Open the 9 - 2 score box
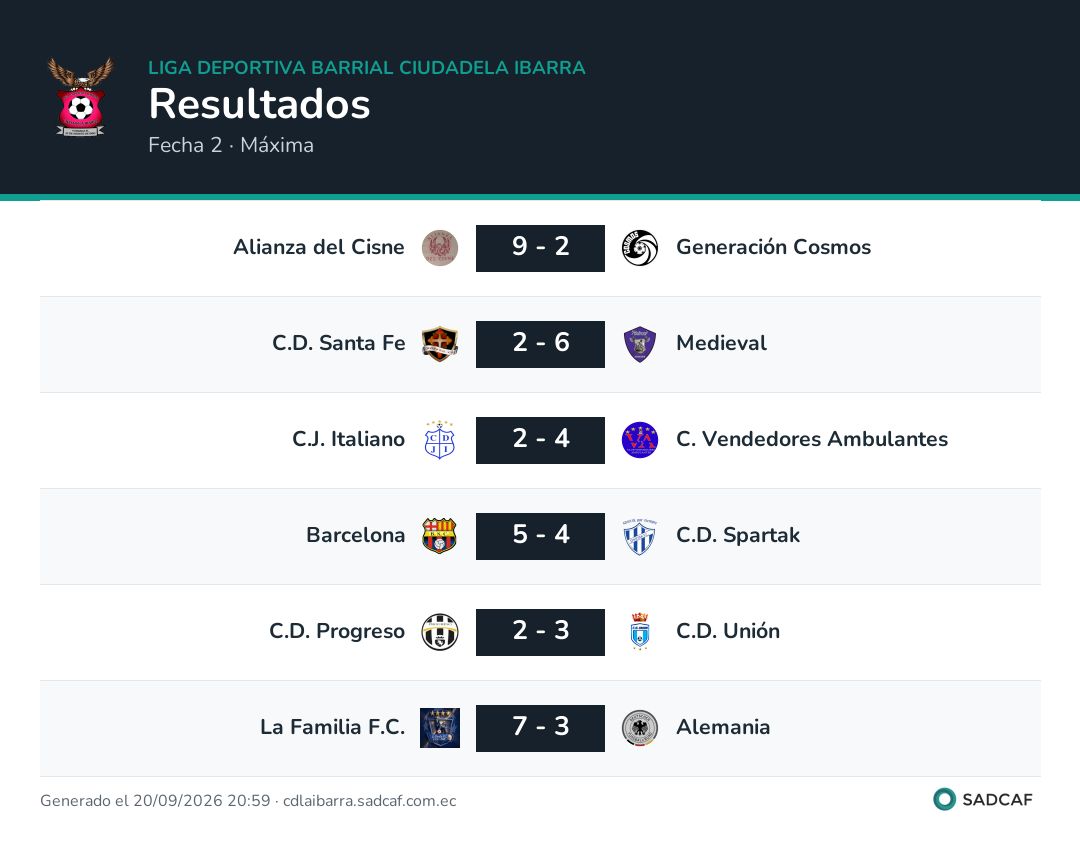The height and width of the screenshot is (852, 1080). click(x=540, y=248)
